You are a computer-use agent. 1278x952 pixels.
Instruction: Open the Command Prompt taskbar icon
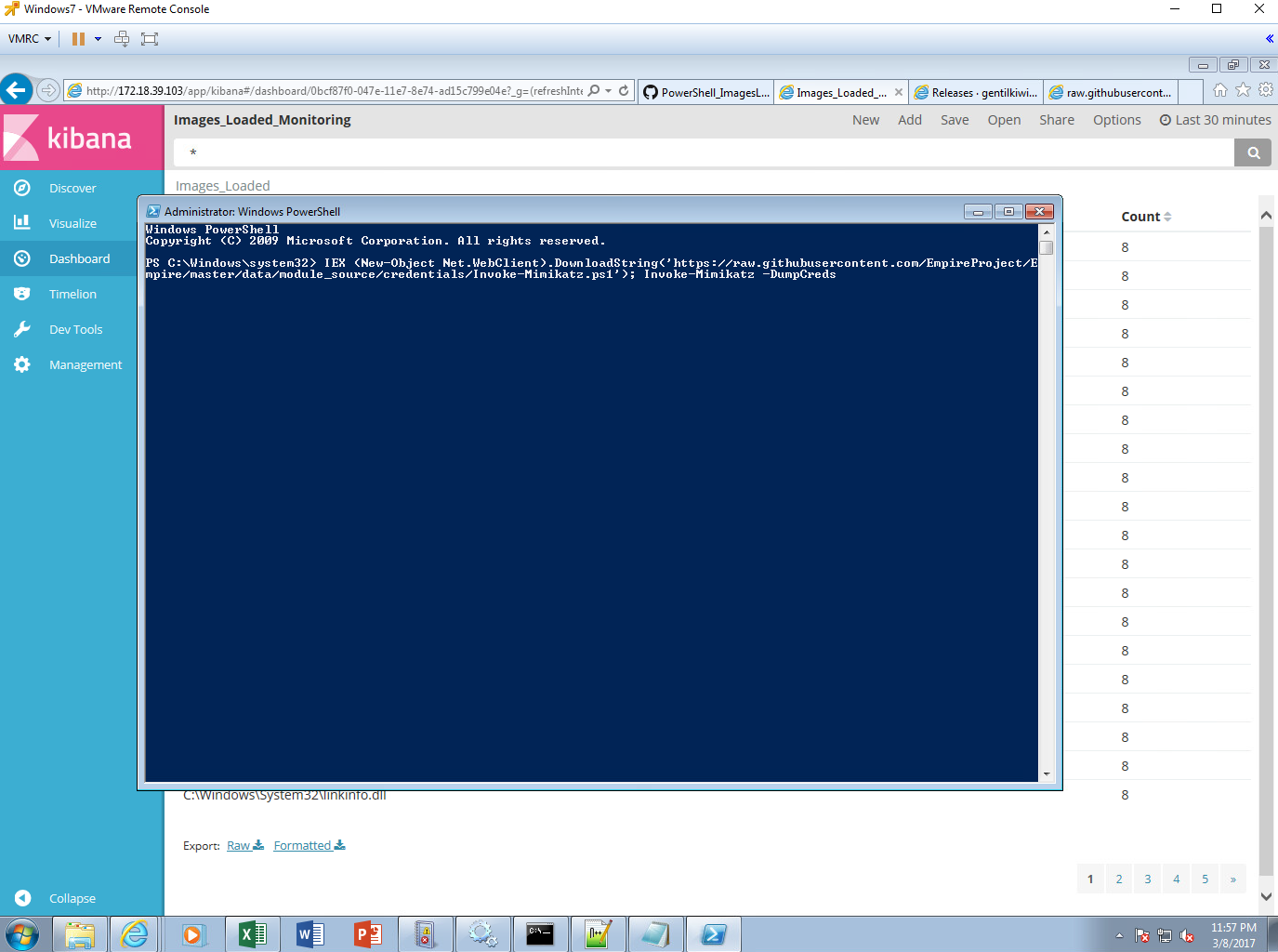[540, 934]
